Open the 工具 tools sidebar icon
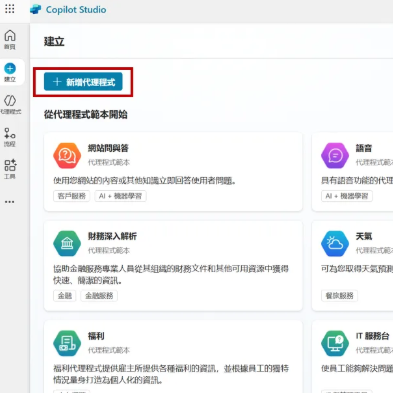Screen dimensions: 393x393 (10, 169)
